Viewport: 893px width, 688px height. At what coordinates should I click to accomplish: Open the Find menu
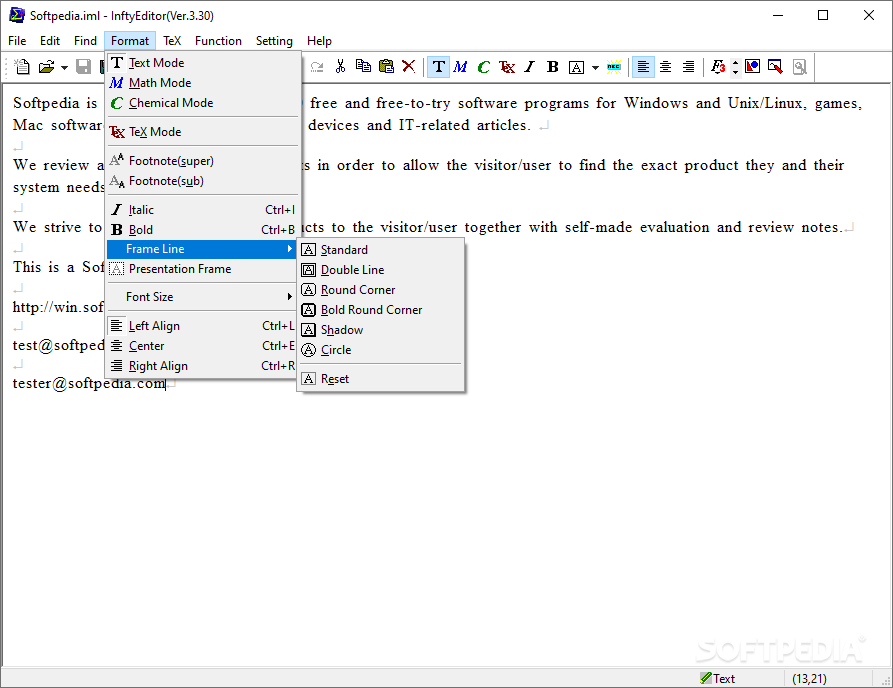[x=85, y=40]
